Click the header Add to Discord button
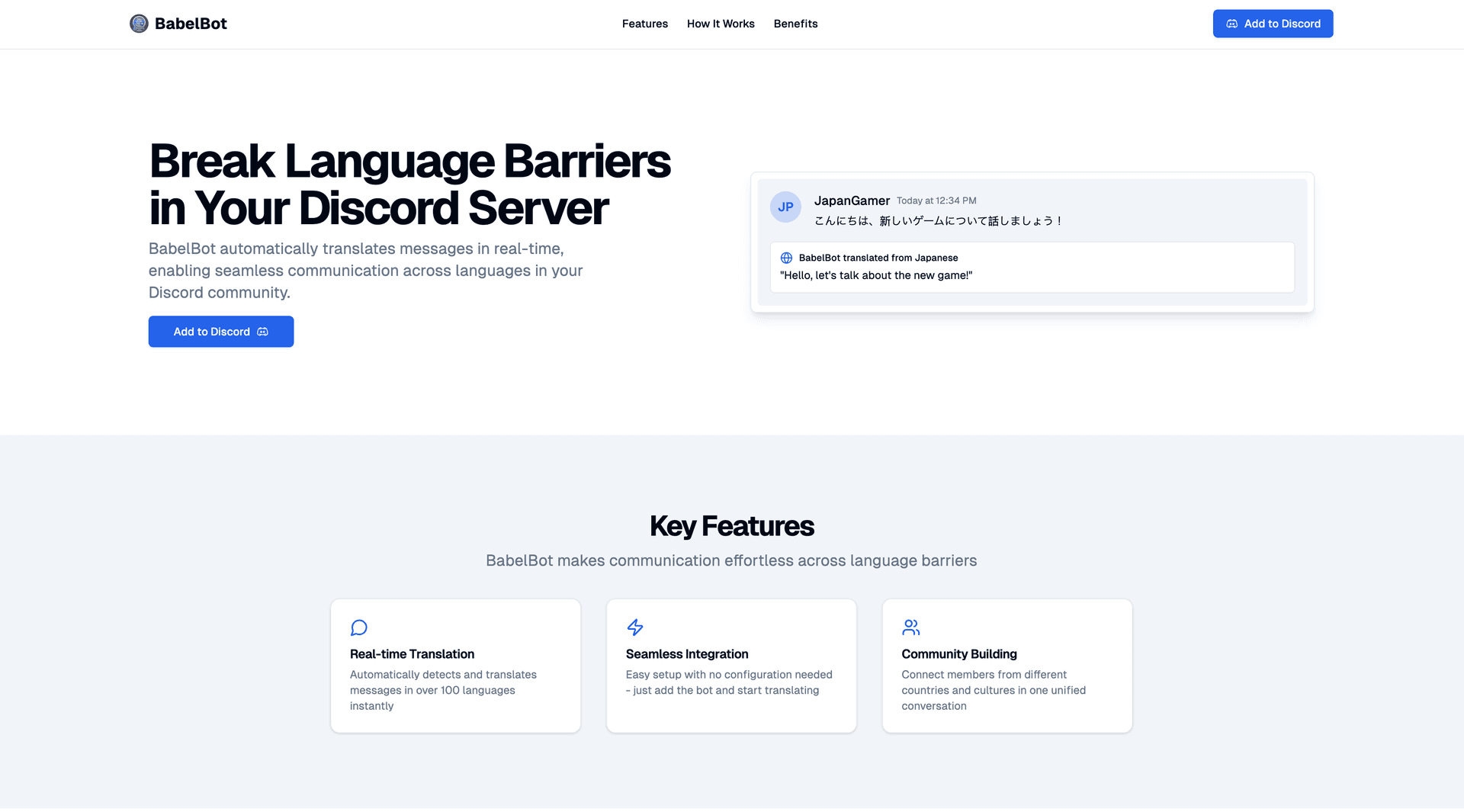Screen dimensions: 1464x812 [1273, 24]
